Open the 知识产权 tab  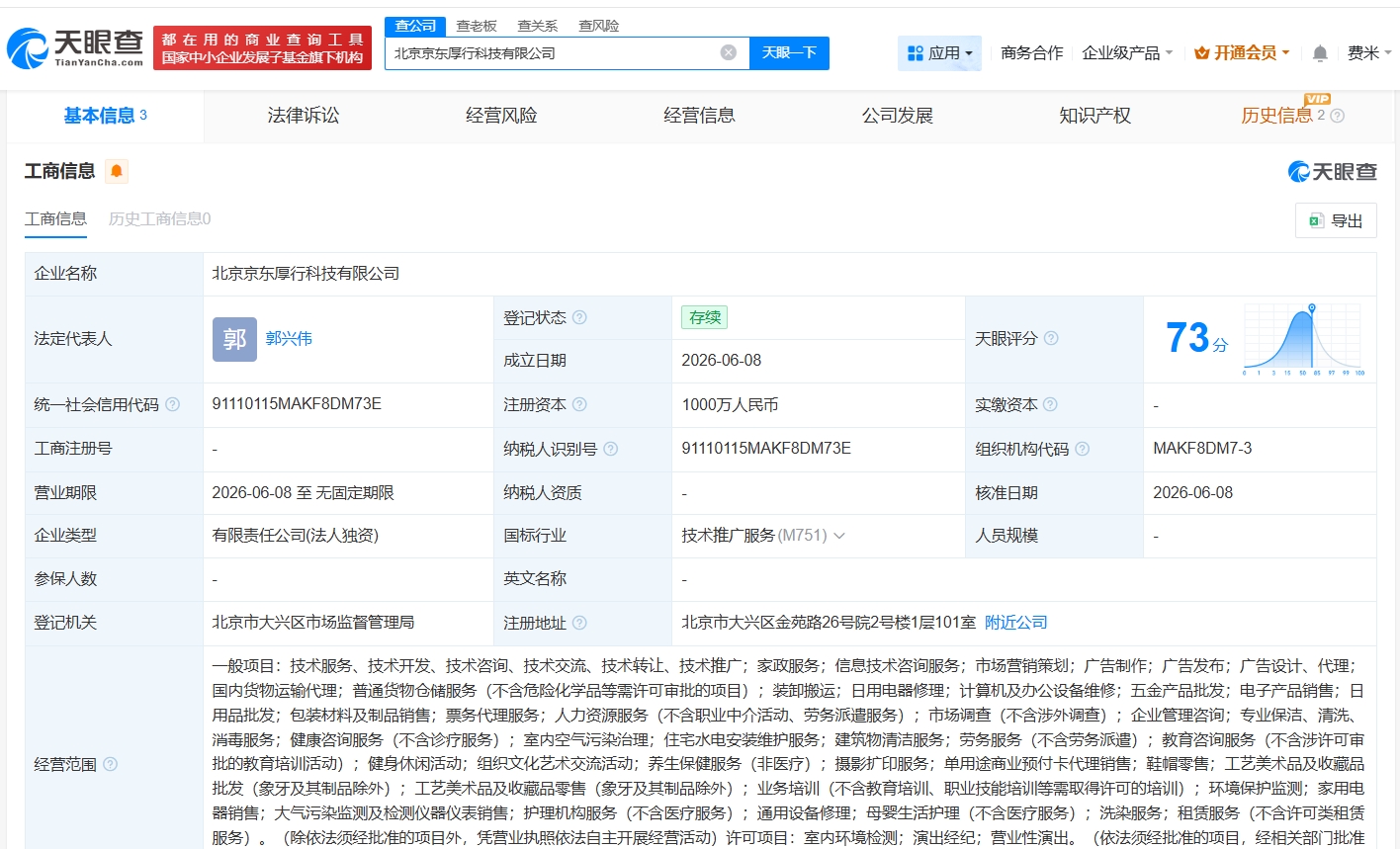tap(1094, 117)
